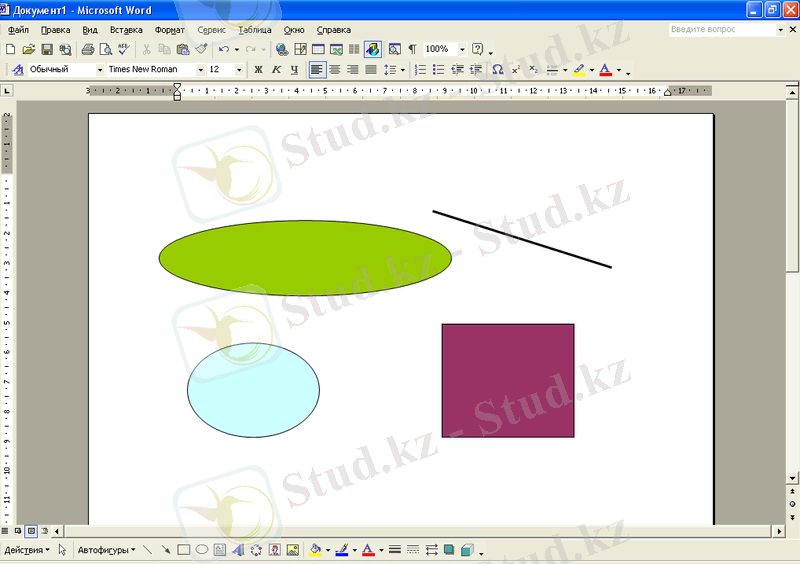The image size is (800, 564).
Task: Expand the undo history arrow
Action: [236, 50]
